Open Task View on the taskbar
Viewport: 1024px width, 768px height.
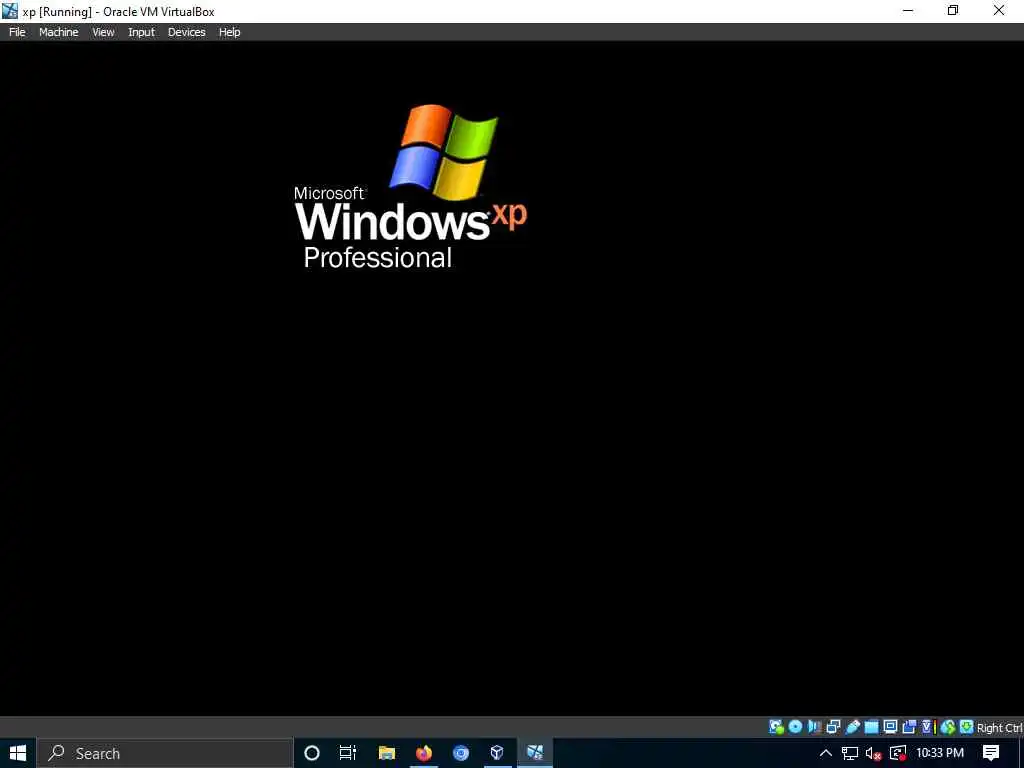tap(348, 753)
